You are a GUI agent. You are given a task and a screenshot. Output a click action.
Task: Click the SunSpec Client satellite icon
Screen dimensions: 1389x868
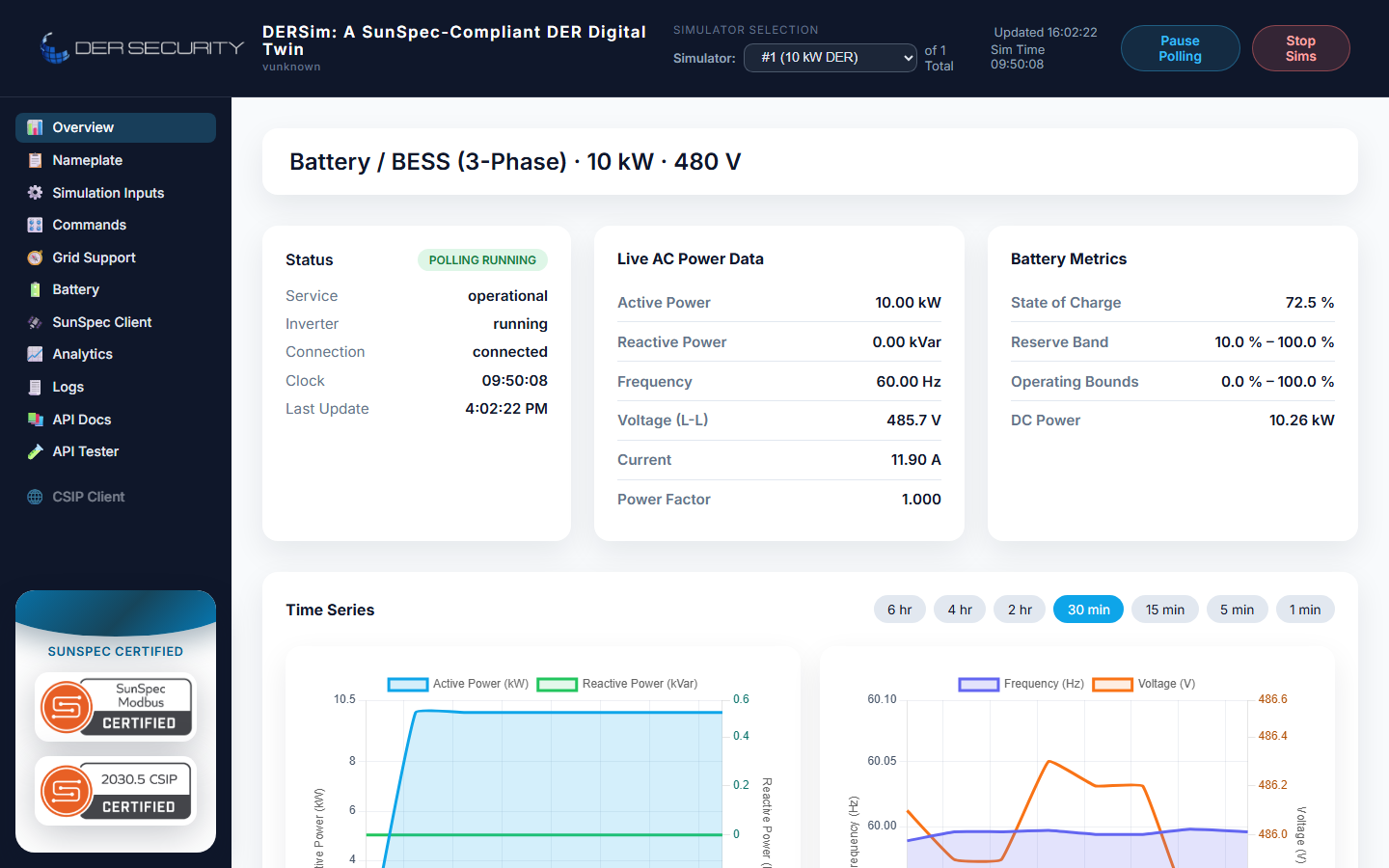coord(35,322)
